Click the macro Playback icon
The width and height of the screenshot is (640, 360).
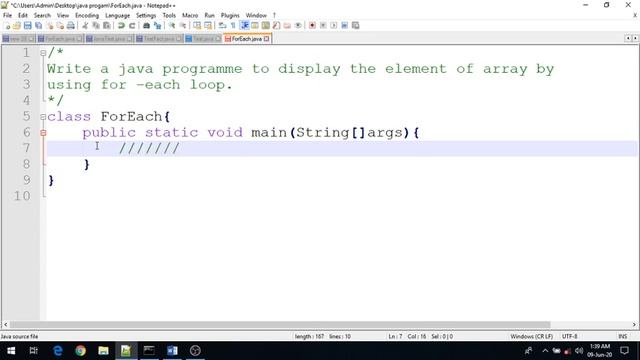[x=334, y=26]
